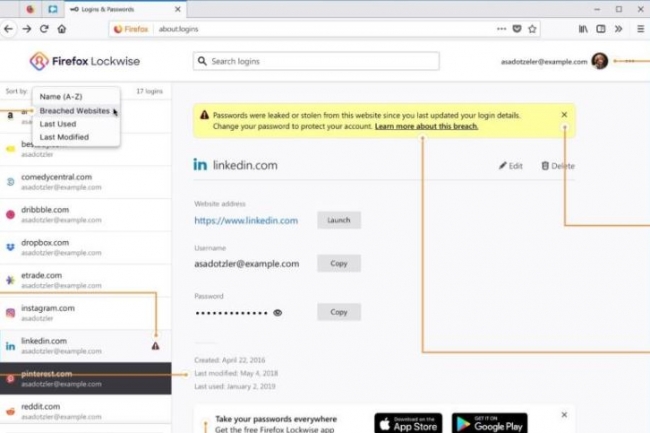Save page to Pocket icon
Screen dimensions: 650x433
(517, 29)
